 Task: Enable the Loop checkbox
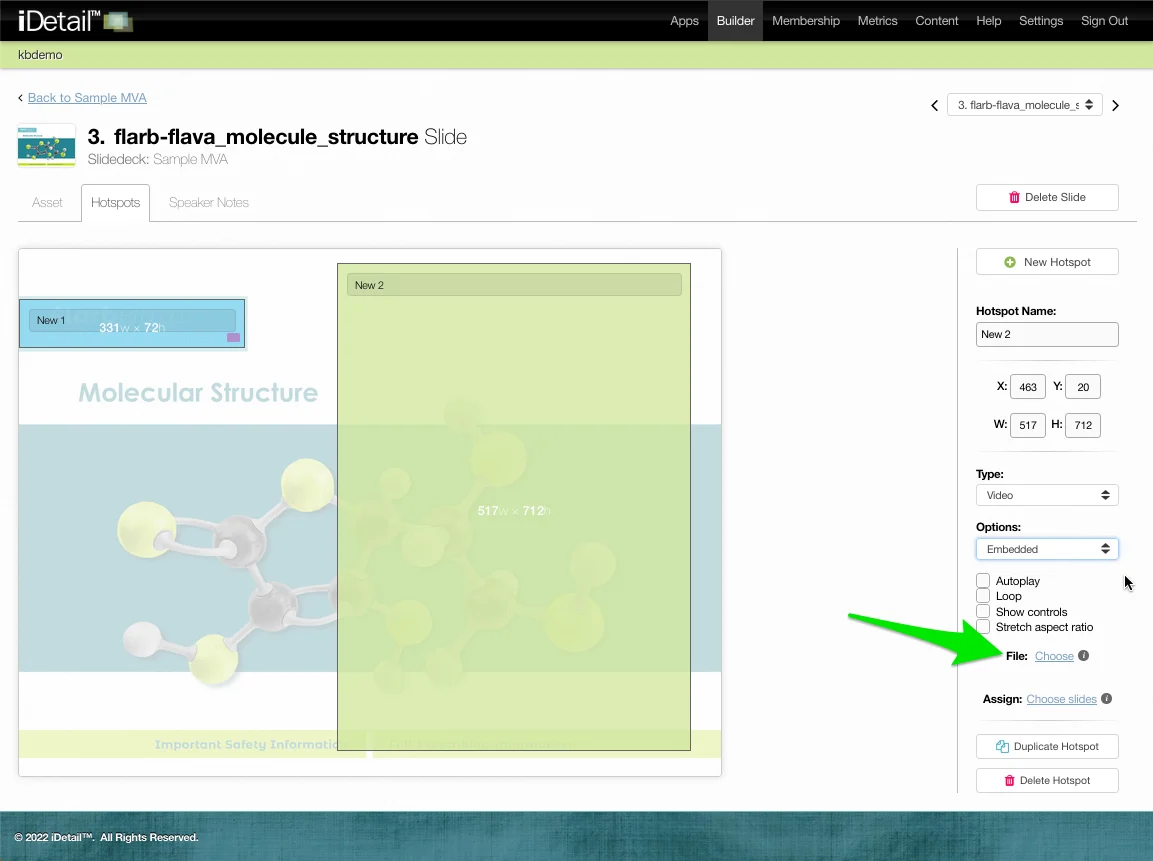(x=983, y=596)
